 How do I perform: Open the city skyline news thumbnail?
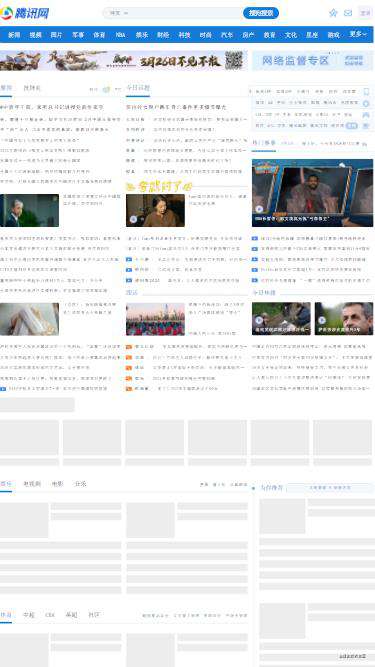(x=155, y=319)
